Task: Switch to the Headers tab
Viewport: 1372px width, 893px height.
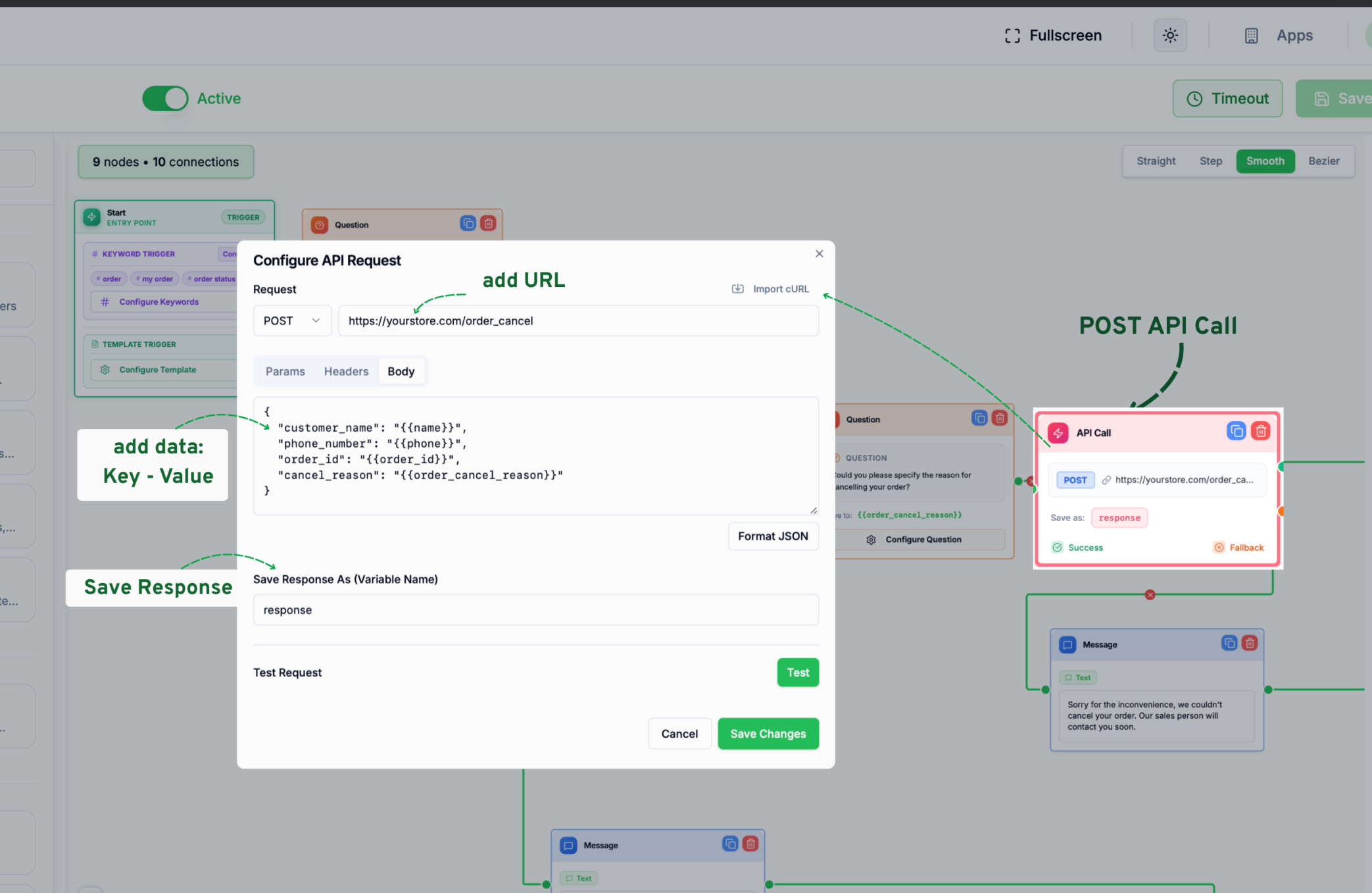Action: point(346,372)
